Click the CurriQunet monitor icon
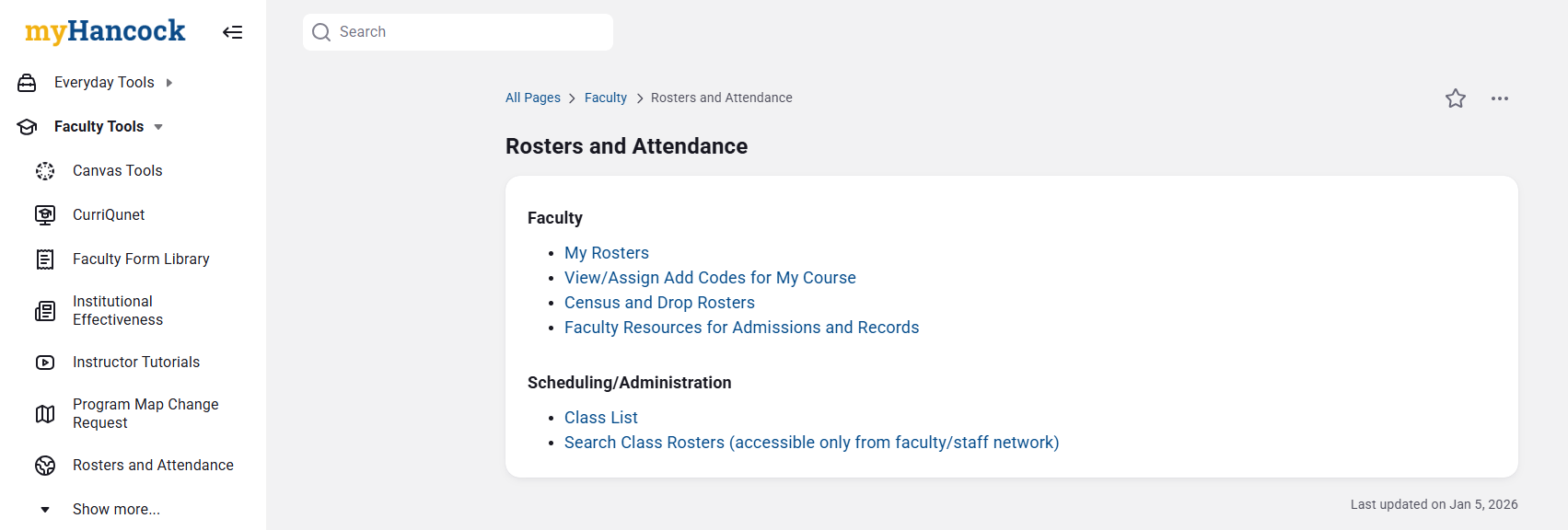Image resolution: width=1568 pixels, height=530 pixels. 45,215
